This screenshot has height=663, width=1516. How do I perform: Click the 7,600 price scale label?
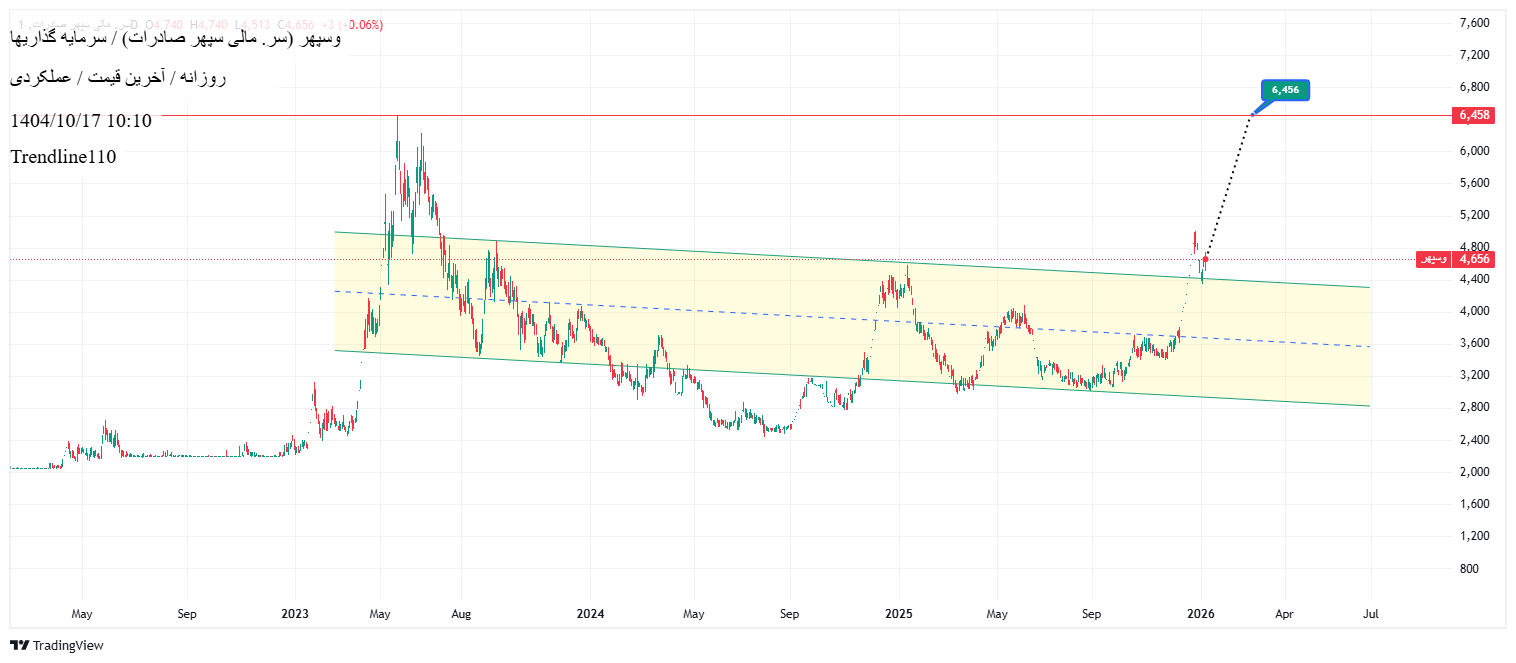click(x=1474, y=22)
